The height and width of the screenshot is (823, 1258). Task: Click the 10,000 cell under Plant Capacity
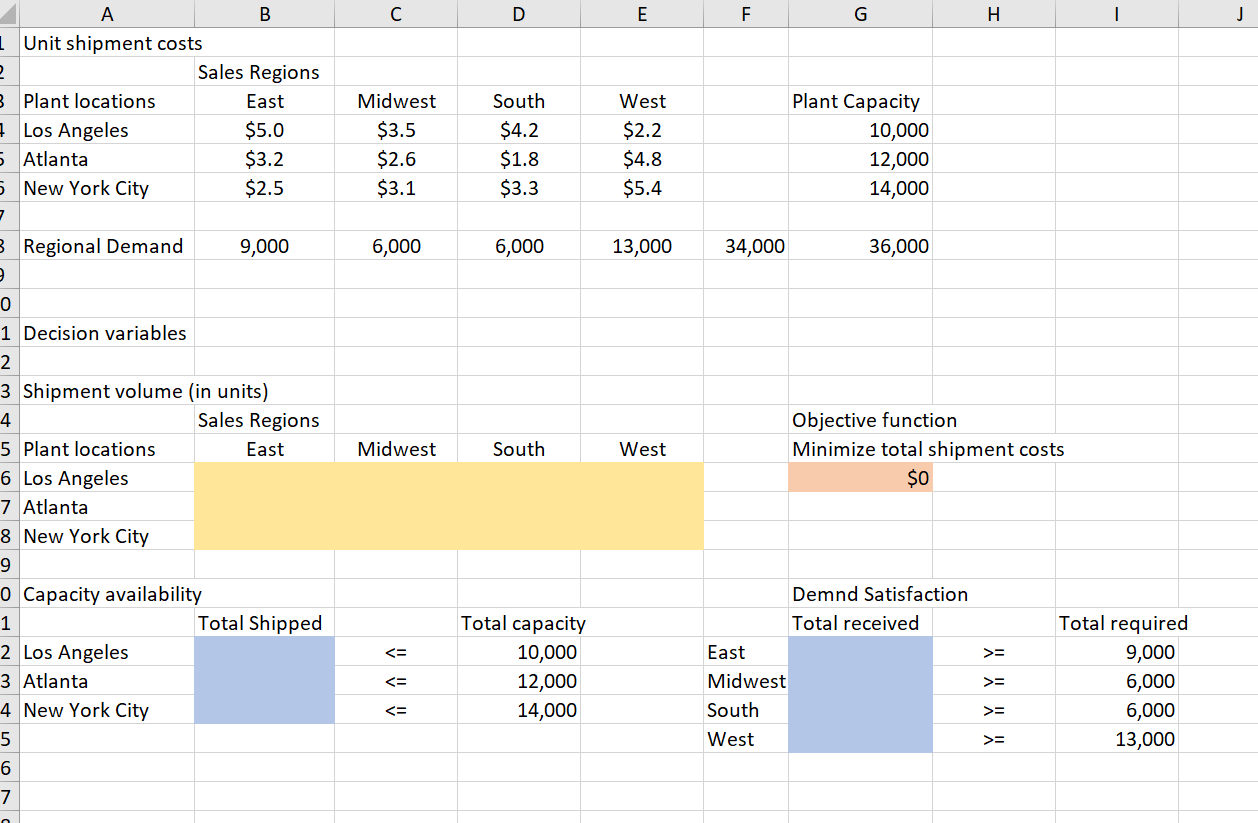[x=860, y=131]
